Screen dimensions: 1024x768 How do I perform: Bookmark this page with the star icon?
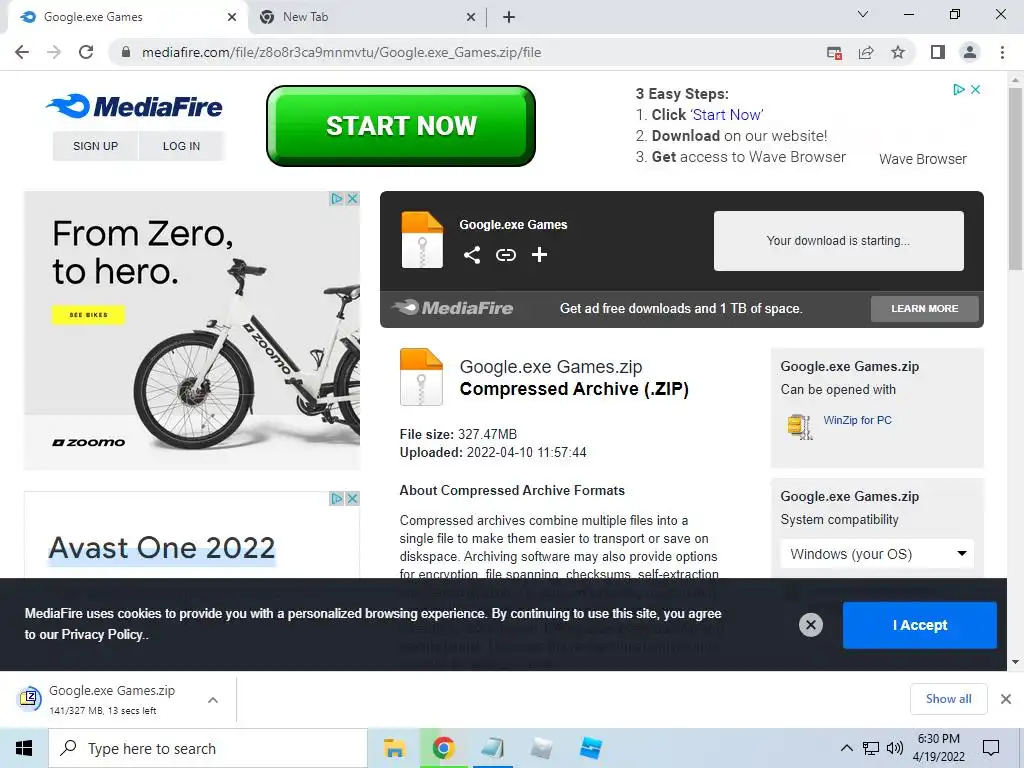(898, 52)
